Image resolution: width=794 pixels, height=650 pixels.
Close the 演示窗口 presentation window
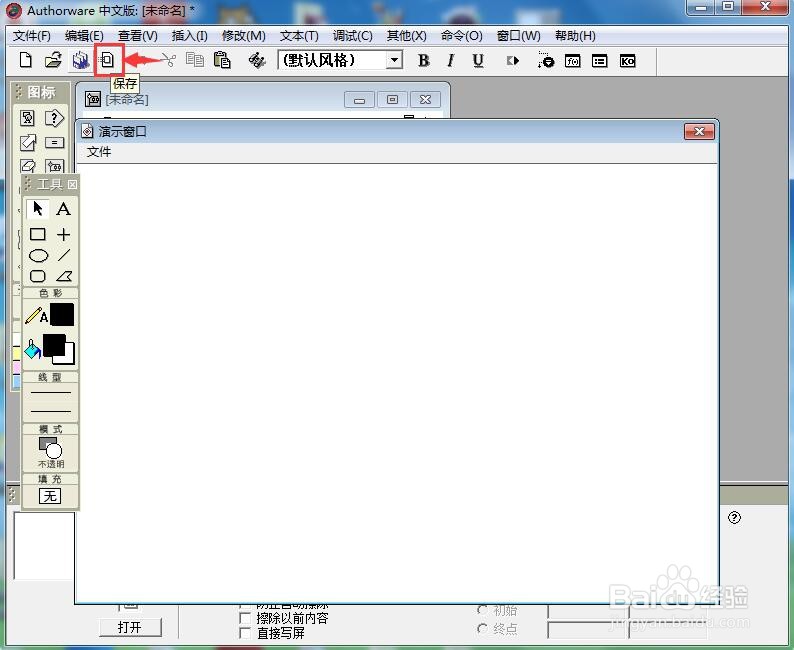pyautogui.click(x=699, y=132)
